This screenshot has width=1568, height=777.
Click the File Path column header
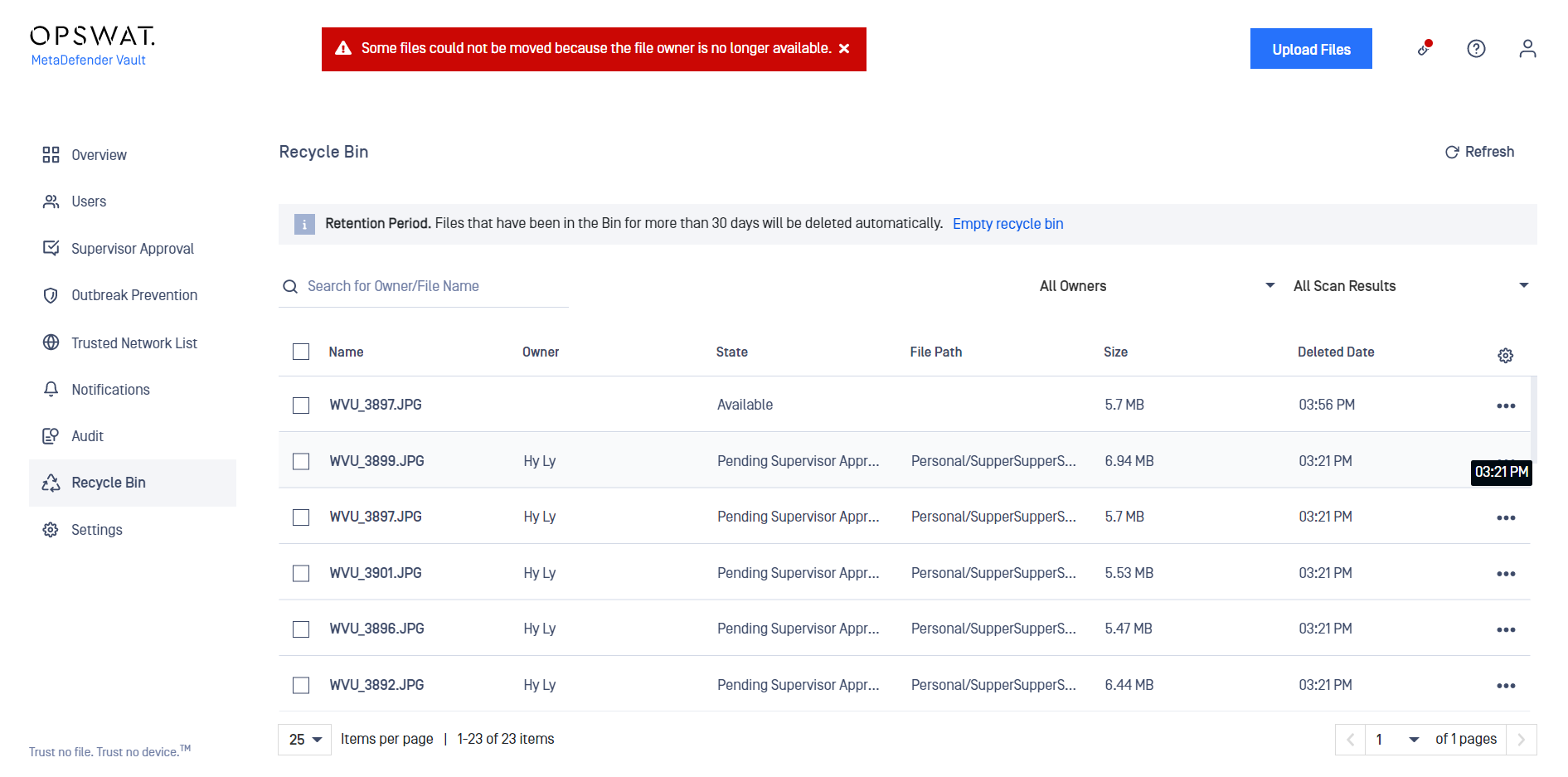tap(935, 352)
